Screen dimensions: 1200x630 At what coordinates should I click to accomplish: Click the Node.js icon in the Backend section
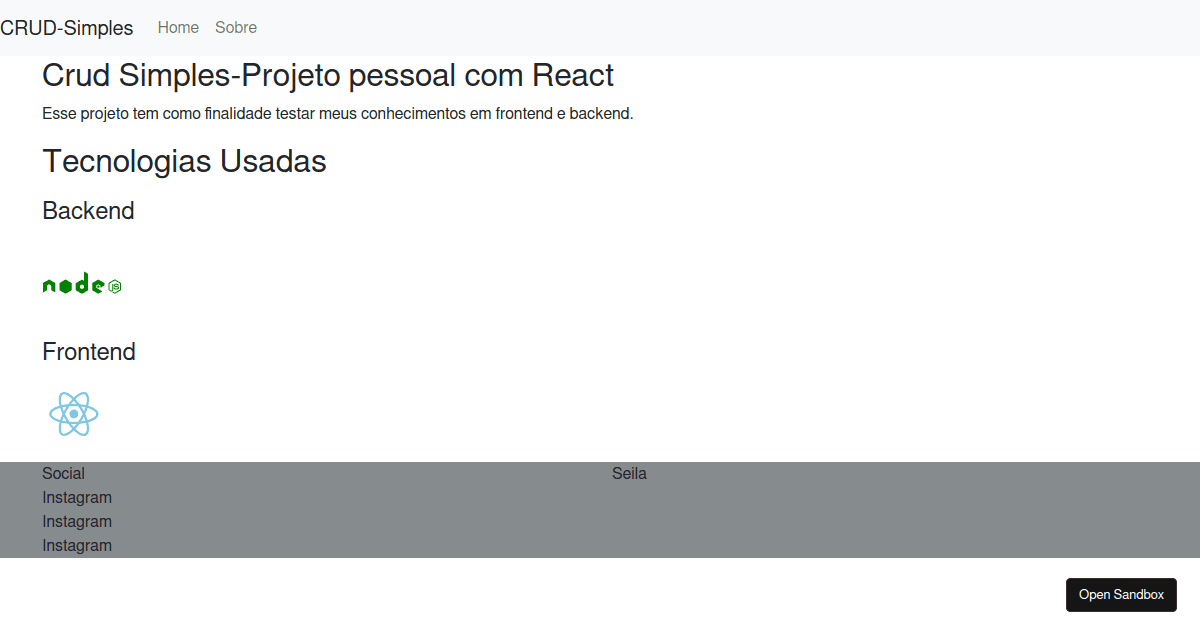point(80,284)
